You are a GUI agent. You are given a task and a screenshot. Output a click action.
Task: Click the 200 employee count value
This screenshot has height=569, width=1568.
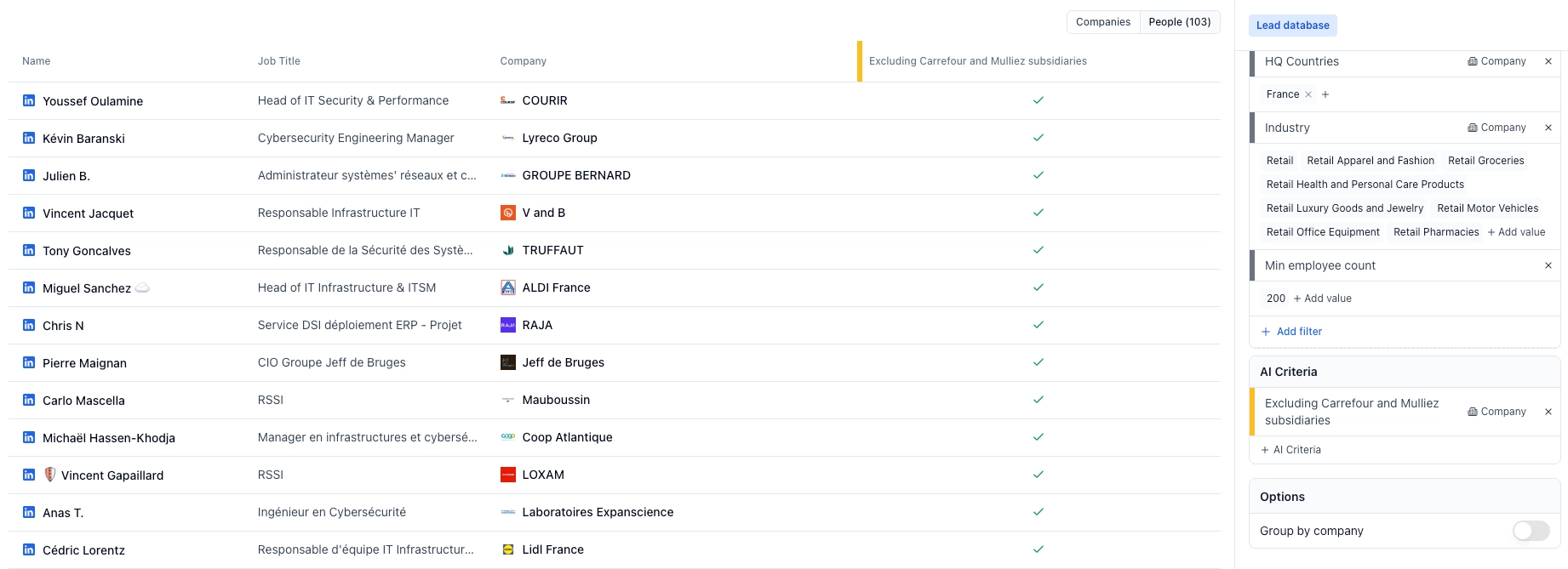1276,299
